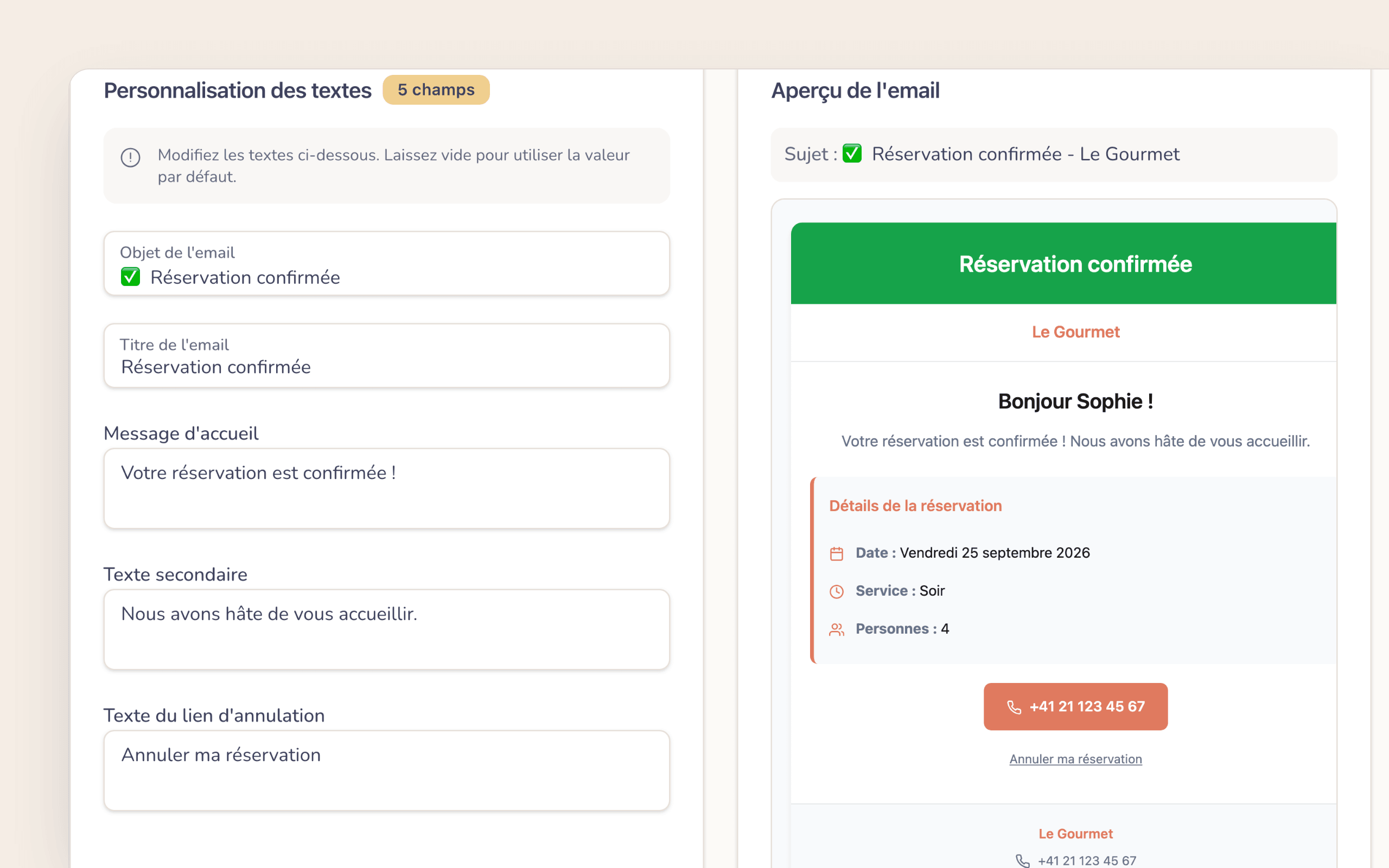Click the footer phone number +41 21 123 45 67

1087,860
